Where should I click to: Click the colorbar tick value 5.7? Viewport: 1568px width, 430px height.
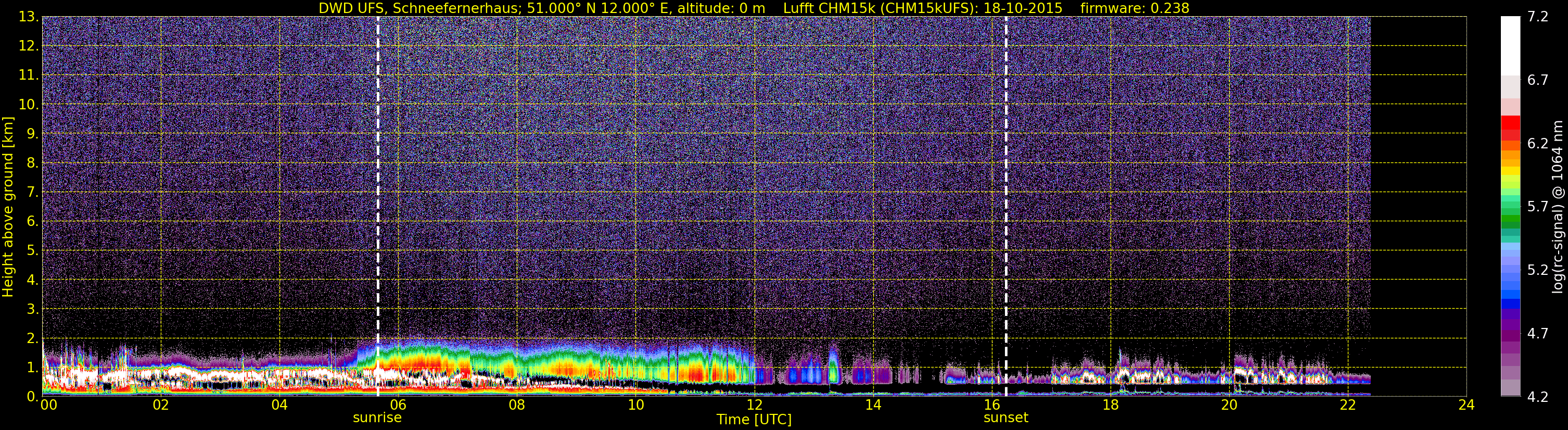(1538, 207)
